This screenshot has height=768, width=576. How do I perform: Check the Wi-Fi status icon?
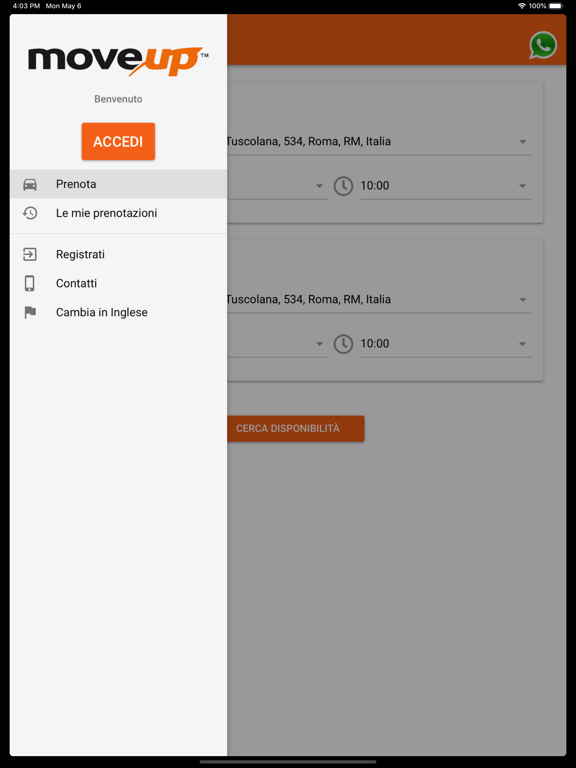pos(522,6)
